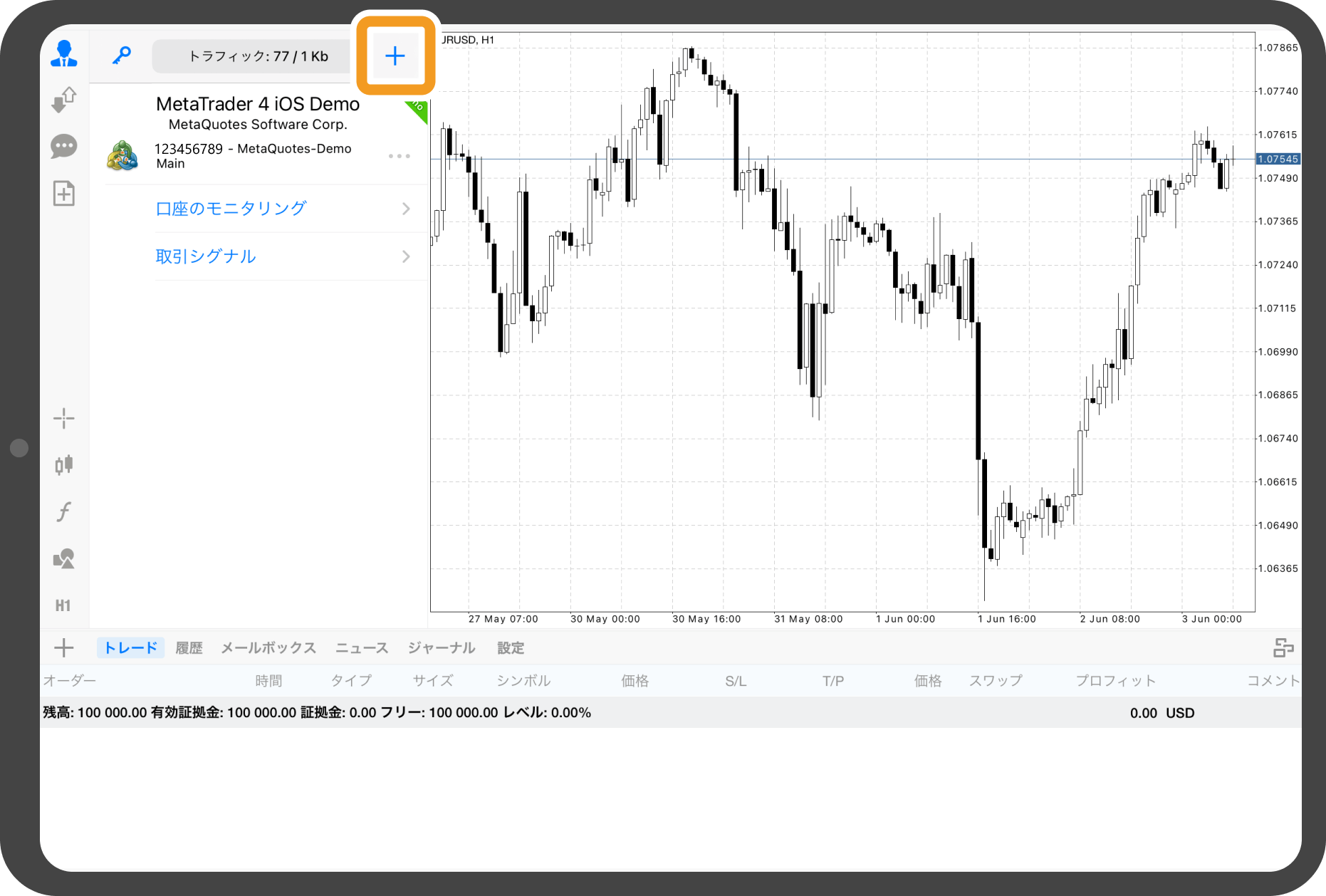Image resolution: width=1326 pixels, height=896 pixels.
Task: Add a new account with plus button
Action: (395, 56)
